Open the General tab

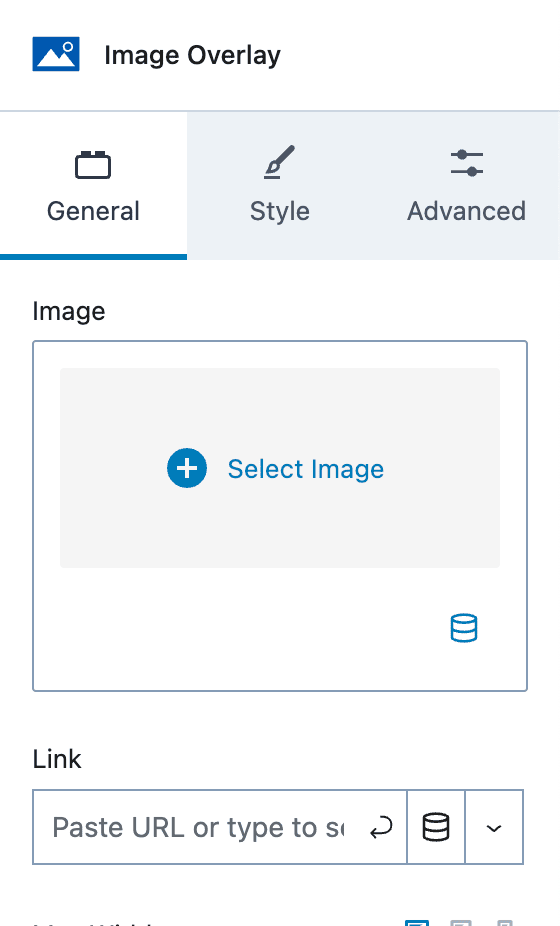(93, 185)
